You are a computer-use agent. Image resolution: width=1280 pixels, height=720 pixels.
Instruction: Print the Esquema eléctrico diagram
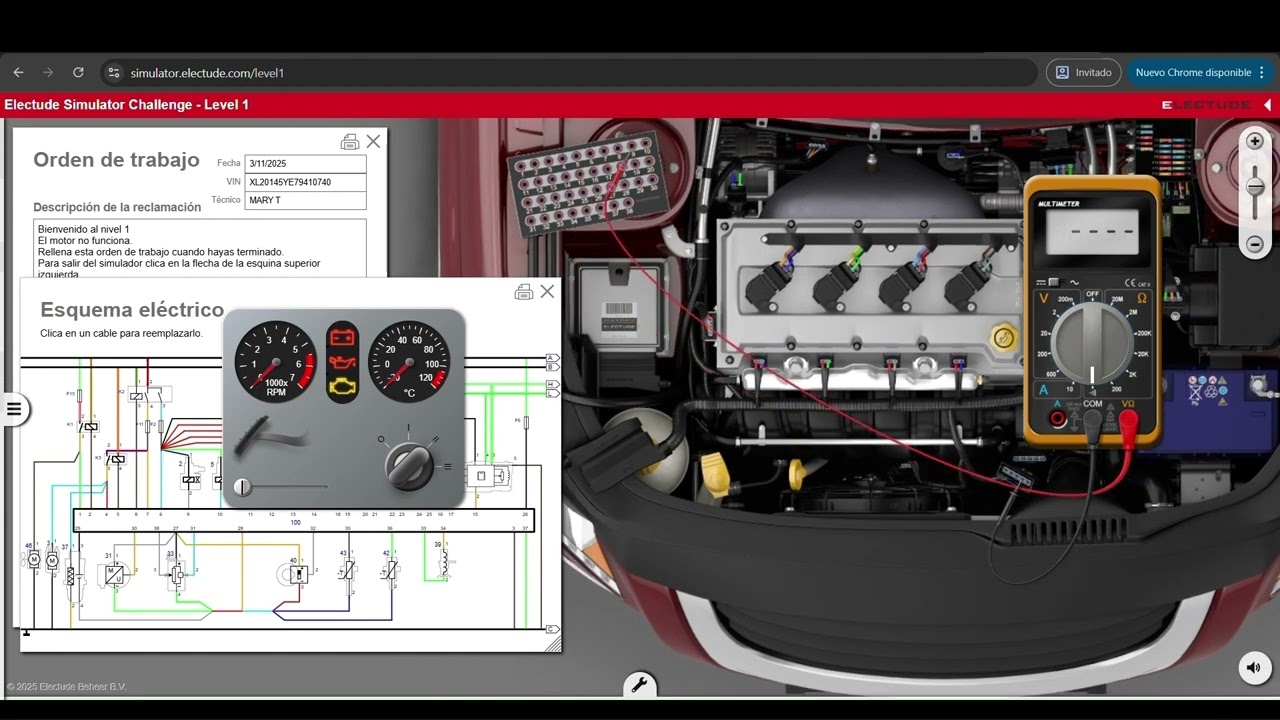pyautogui.click(x=523, y=292)
